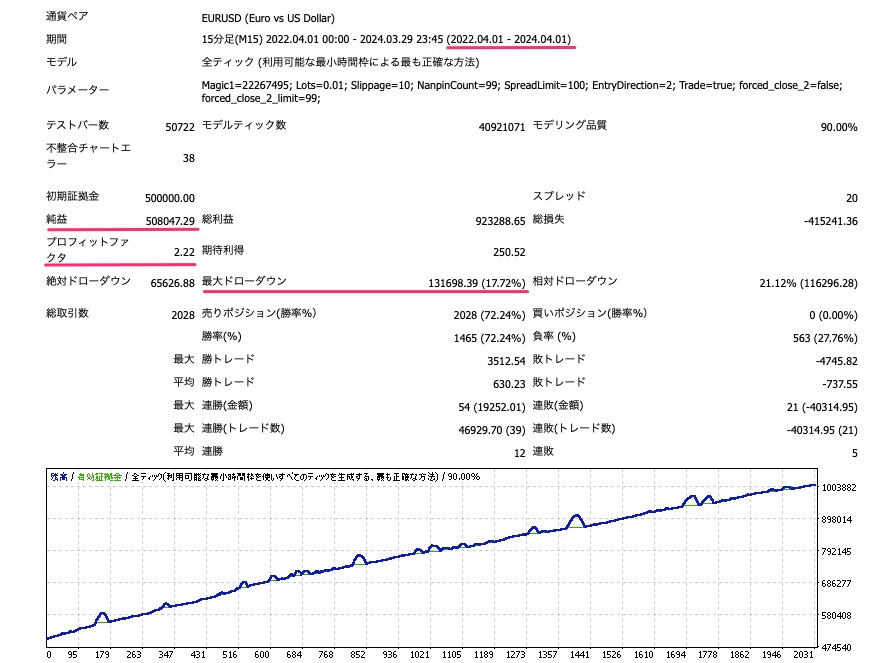Click the Magic1=22267495 parameter line

[x=521, y=85]
